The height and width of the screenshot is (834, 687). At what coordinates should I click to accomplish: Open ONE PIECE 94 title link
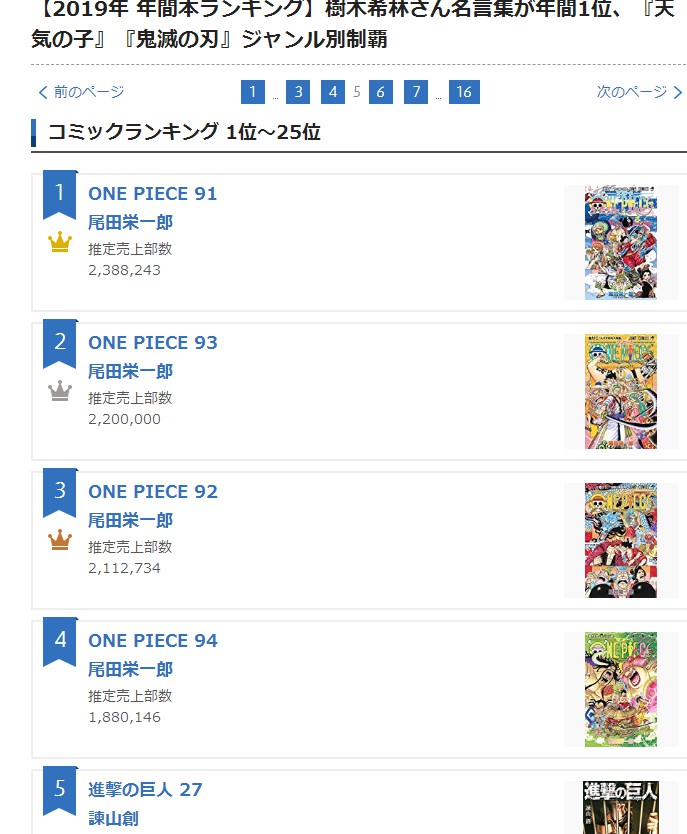[x=152, y=641]
